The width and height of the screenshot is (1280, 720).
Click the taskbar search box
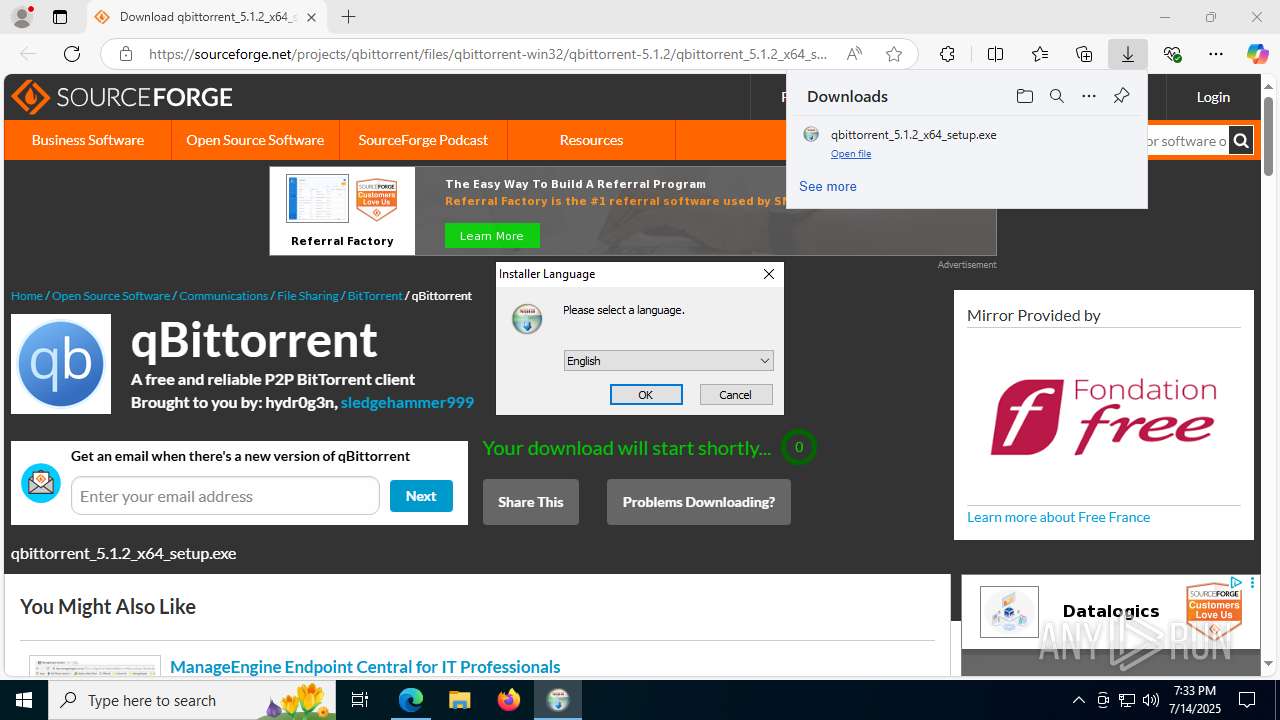192,700
